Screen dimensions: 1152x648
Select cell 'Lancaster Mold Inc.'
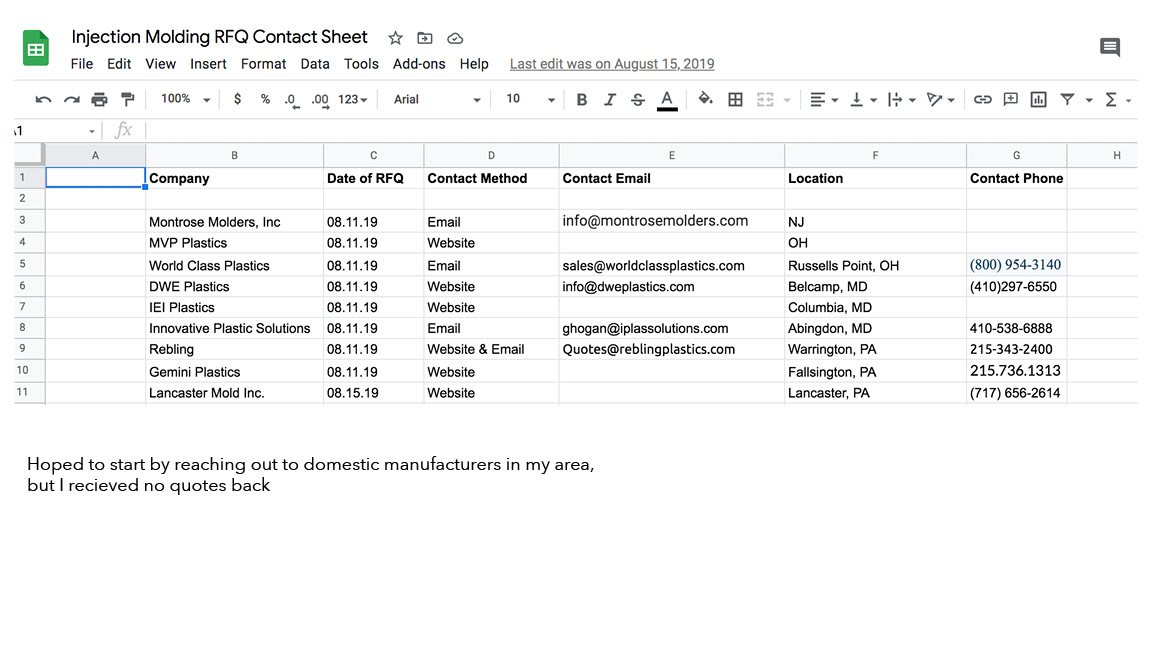coord(234,393)
